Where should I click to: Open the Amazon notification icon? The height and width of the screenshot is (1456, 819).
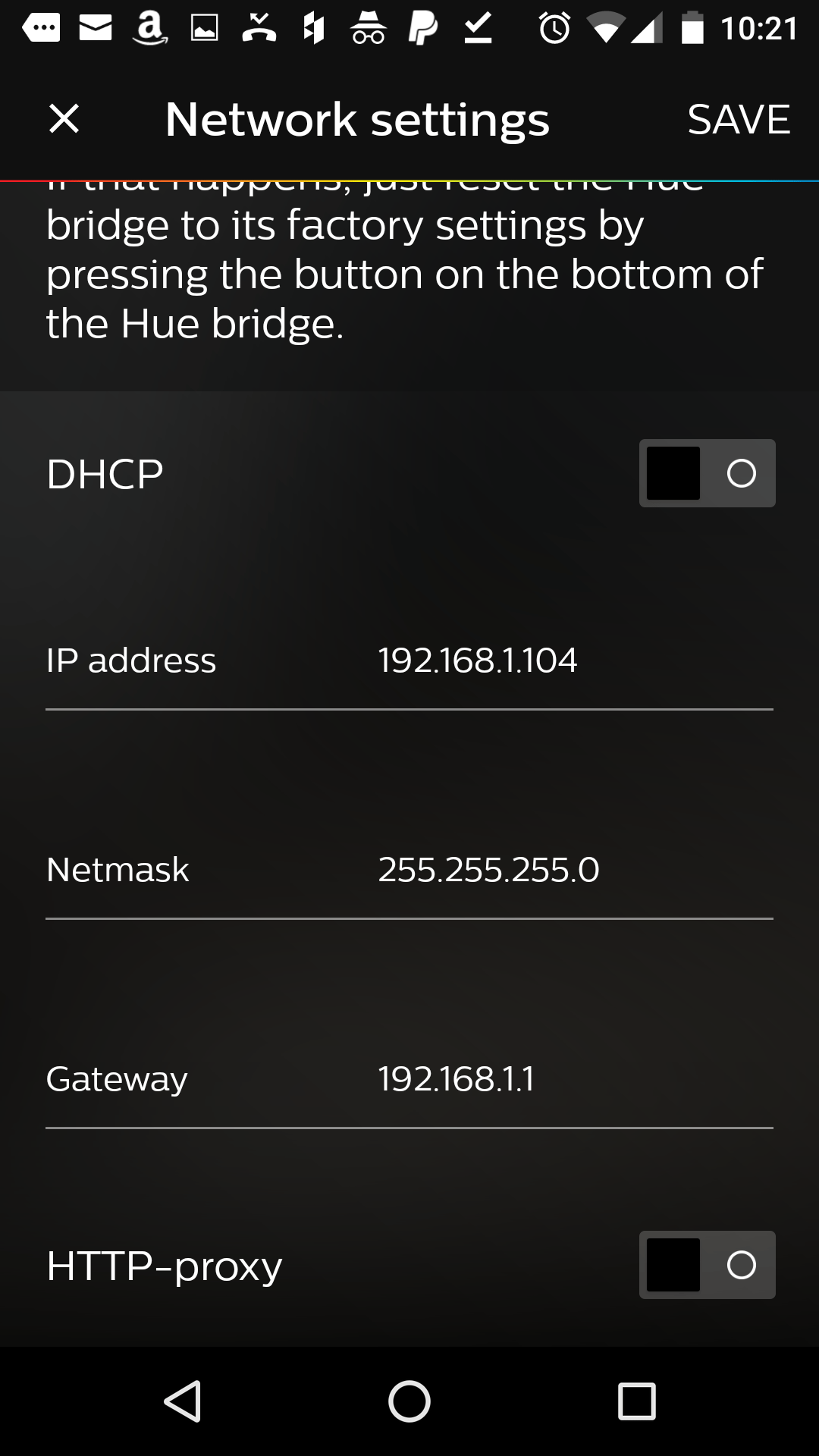(x=150, y=29)
